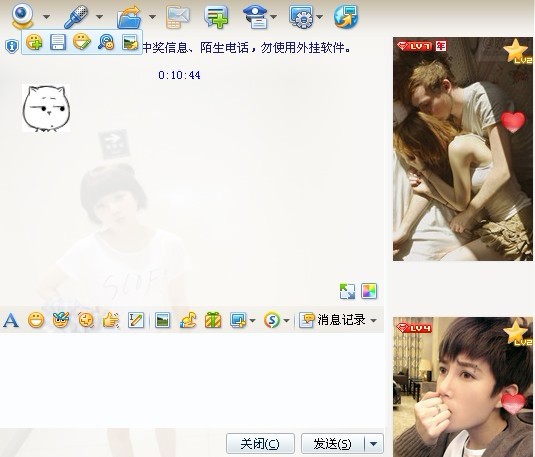
Task: Open the emoticon smiley picker
Action: 36,320
